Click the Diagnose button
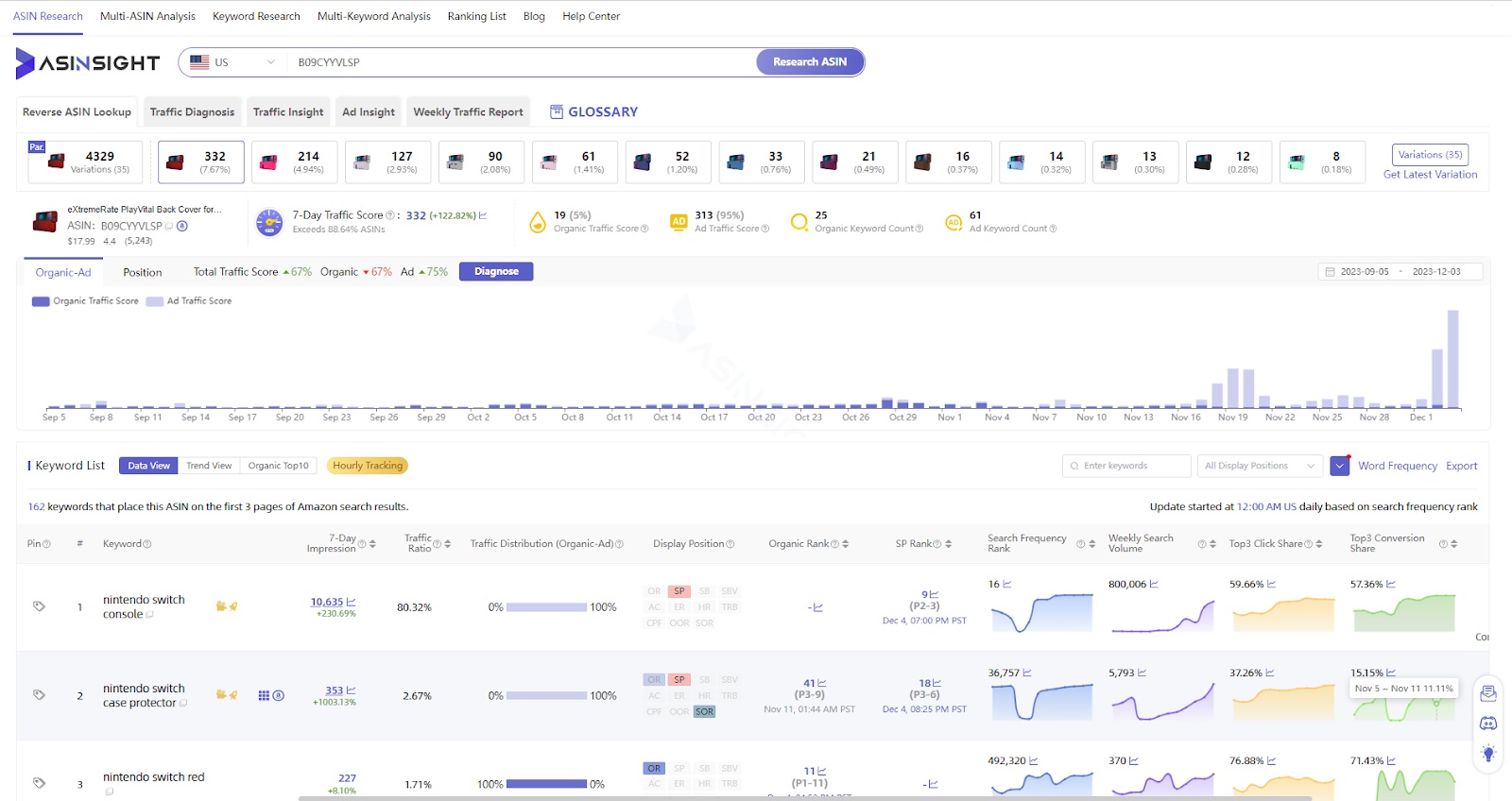 (x=496, y=271)
